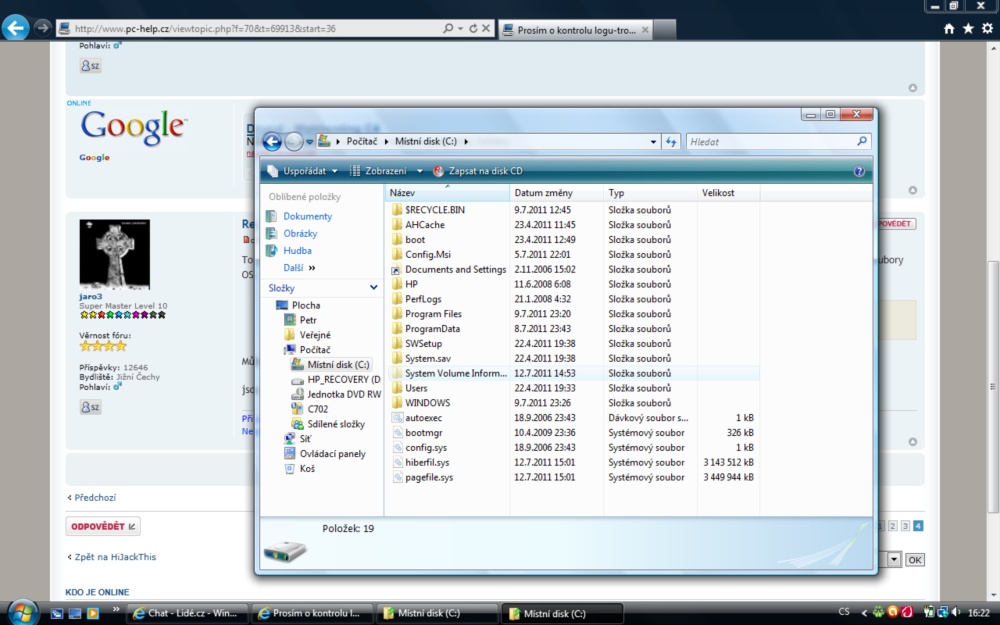
Task: Select the pagefile.sys file icon
Action: (x=397, y=477)
